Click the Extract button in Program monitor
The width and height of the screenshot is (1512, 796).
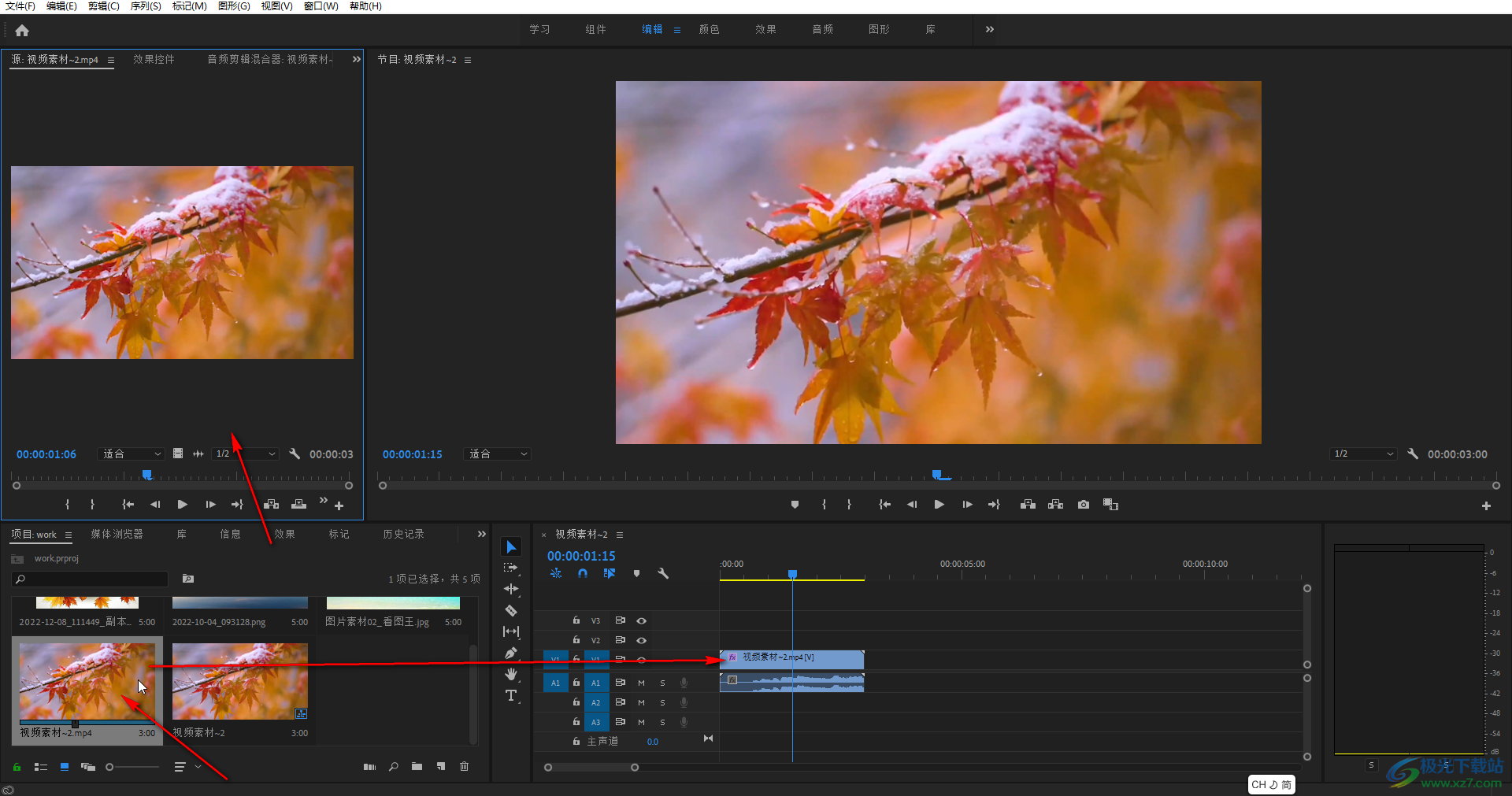pyautogui.click(x=1056, y=505)
